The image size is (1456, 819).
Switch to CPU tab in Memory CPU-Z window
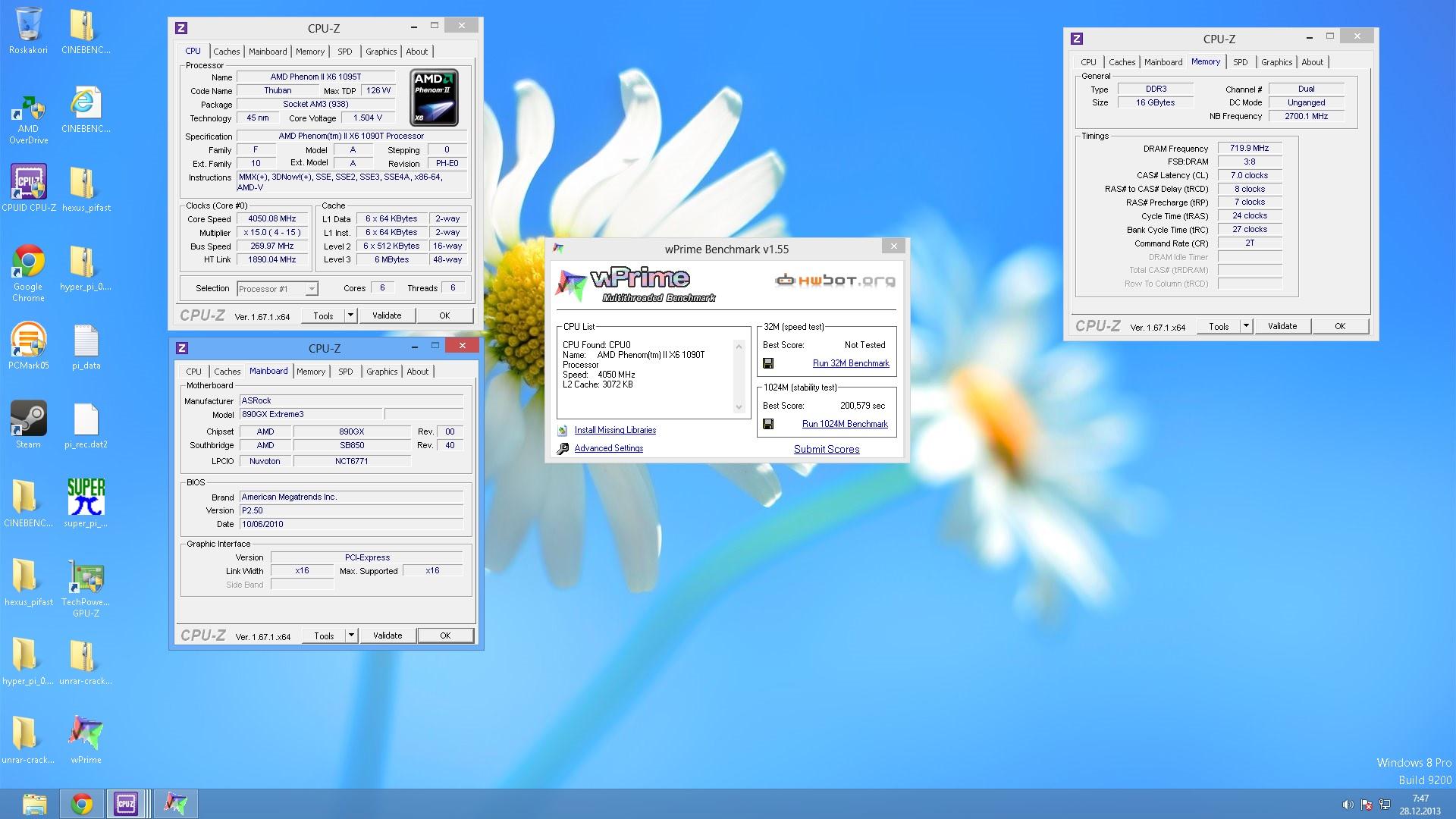(1088, 62)
